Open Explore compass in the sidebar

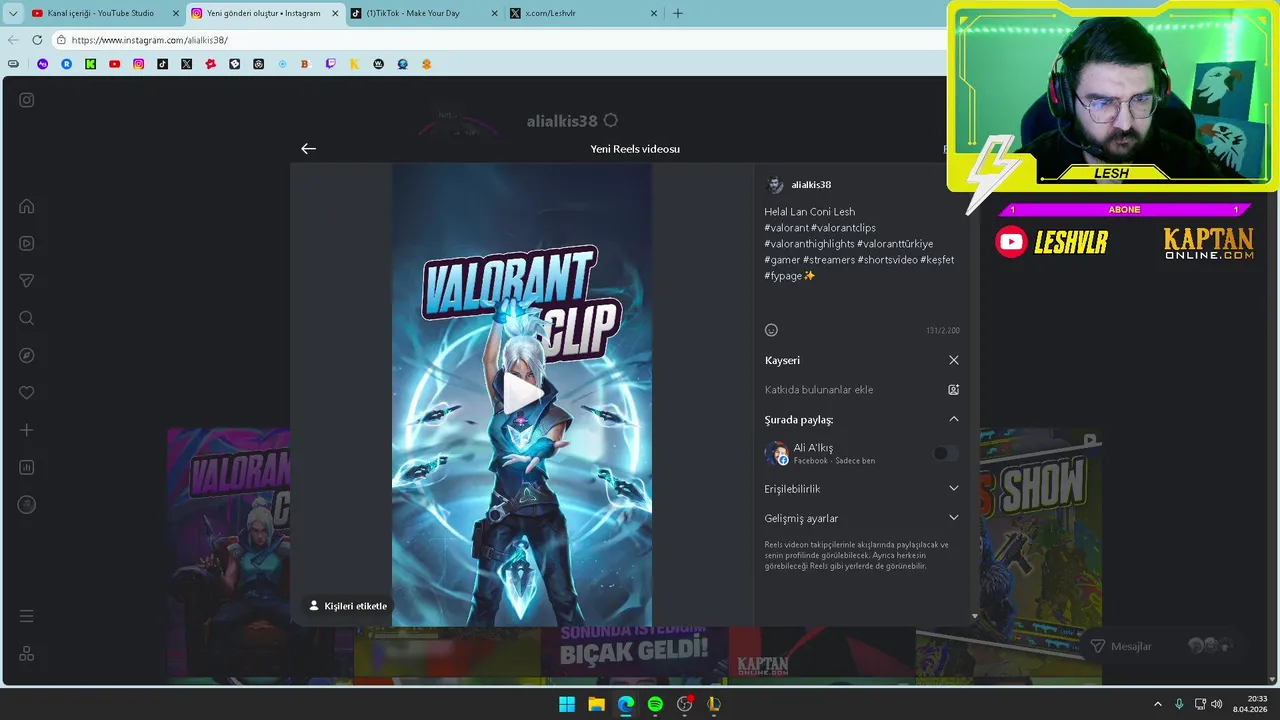[x=27, y=355]
